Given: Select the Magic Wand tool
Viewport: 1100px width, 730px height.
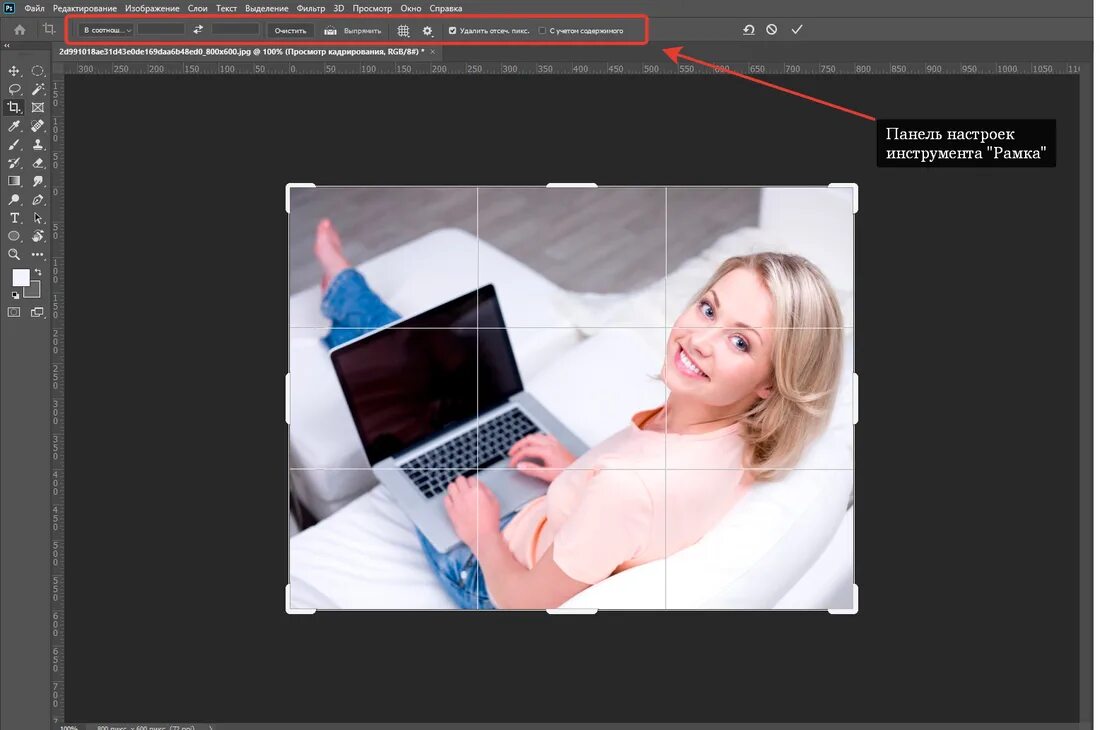Looking at the screenshot, I should tap(38, 89).
